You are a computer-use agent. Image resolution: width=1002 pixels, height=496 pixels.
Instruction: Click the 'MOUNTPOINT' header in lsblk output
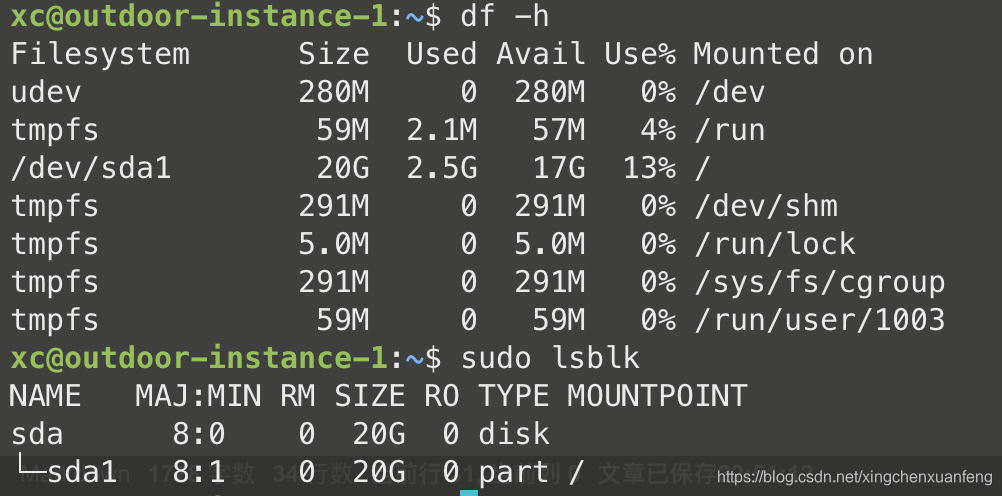[x=657, y=396]
